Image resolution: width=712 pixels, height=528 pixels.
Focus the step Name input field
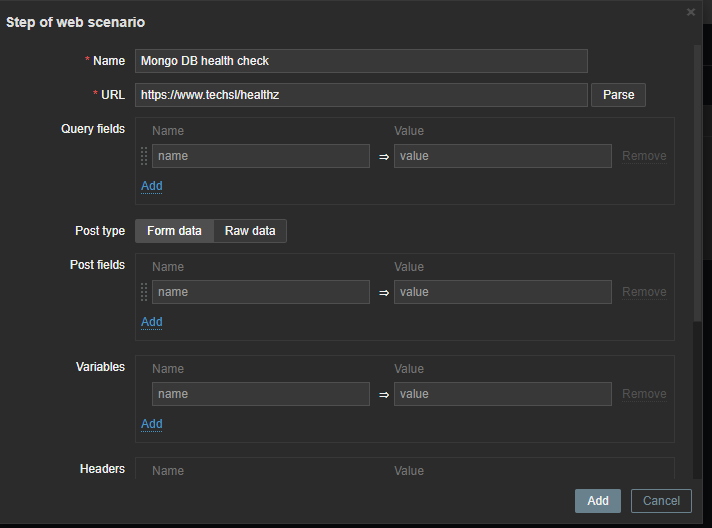(x=361, y=61)
